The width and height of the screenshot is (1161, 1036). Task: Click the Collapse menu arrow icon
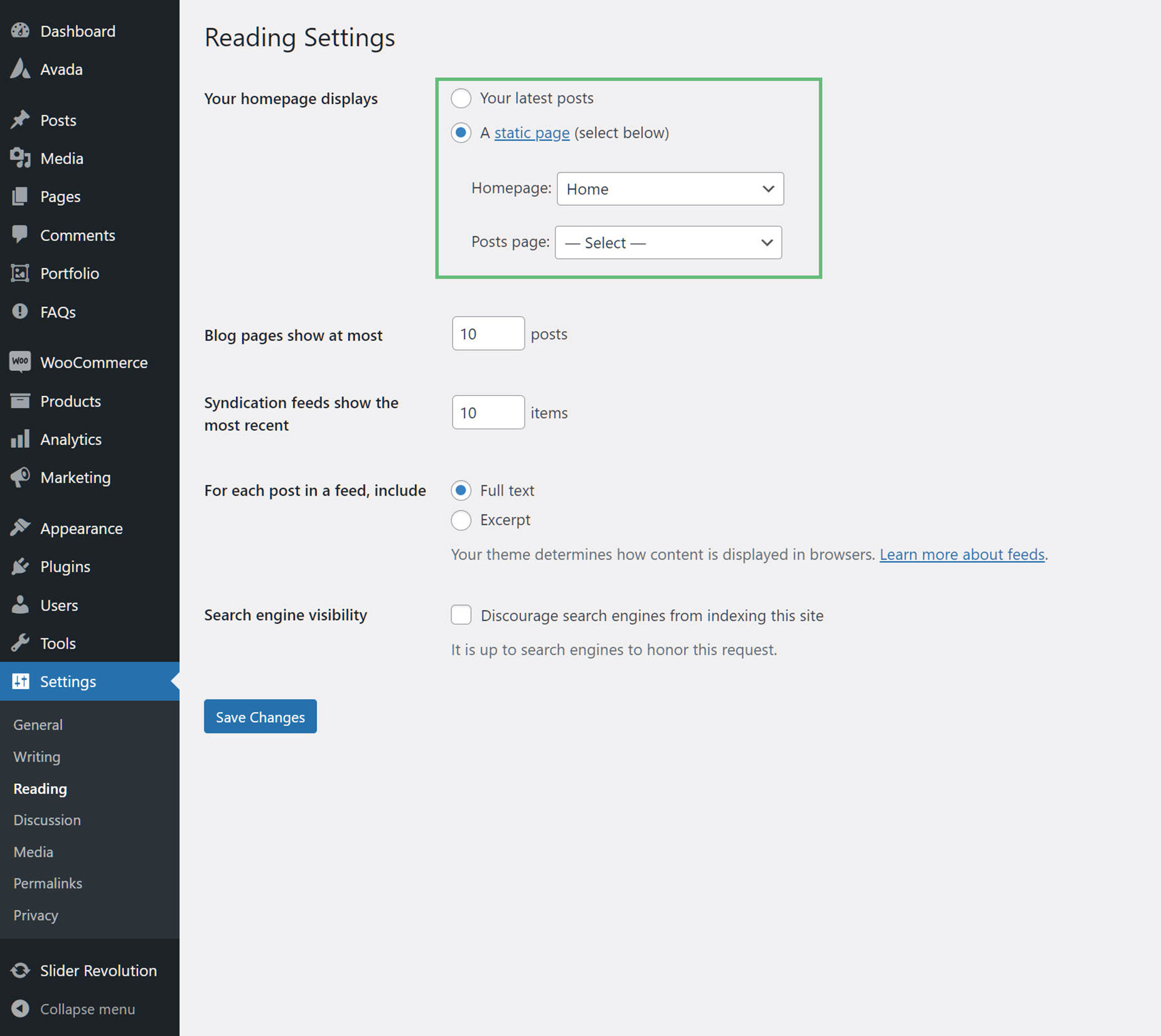click(x=20, y=1008)
